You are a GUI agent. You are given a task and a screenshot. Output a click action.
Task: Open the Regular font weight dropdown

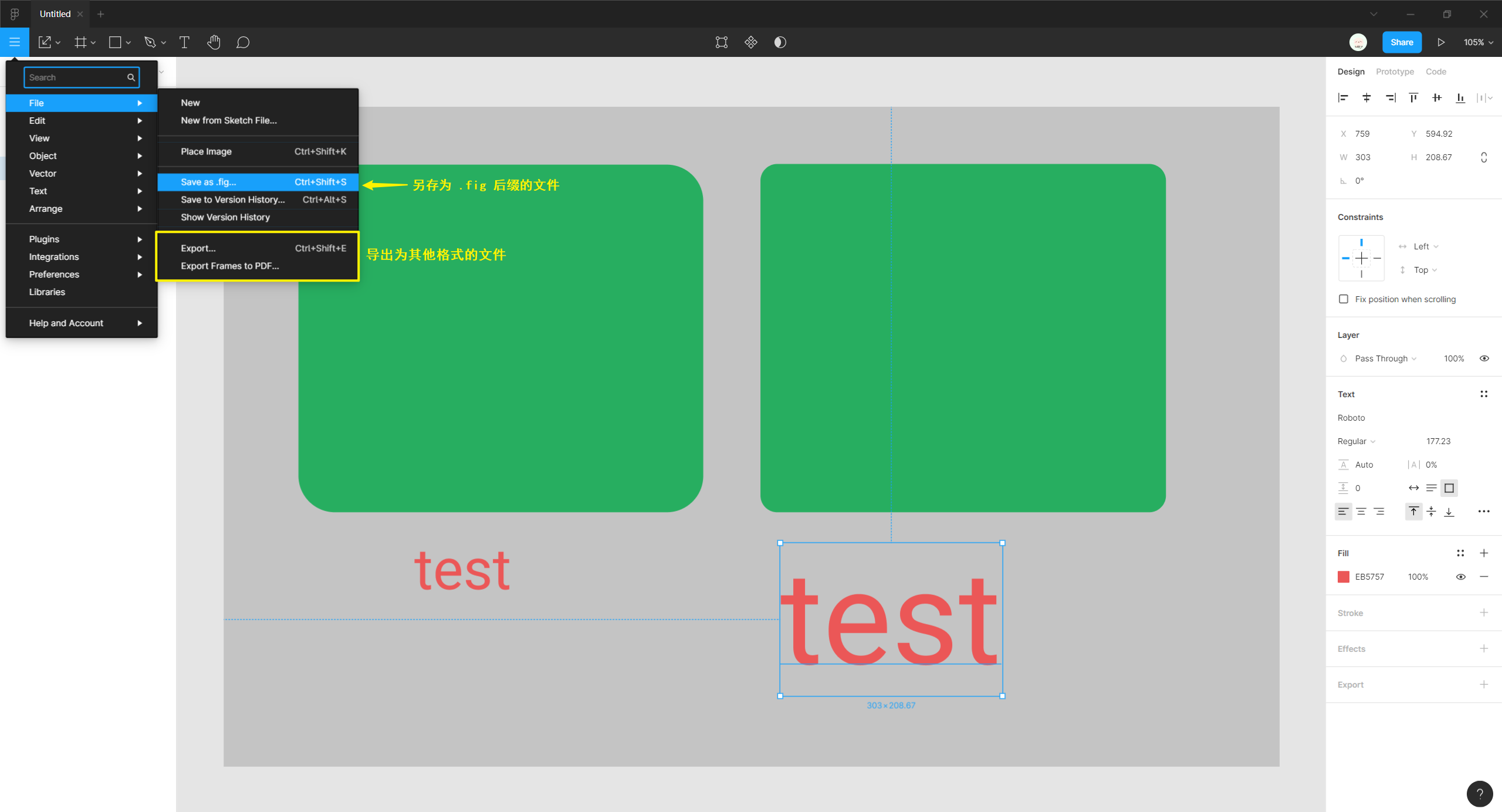pos(1356,441)
